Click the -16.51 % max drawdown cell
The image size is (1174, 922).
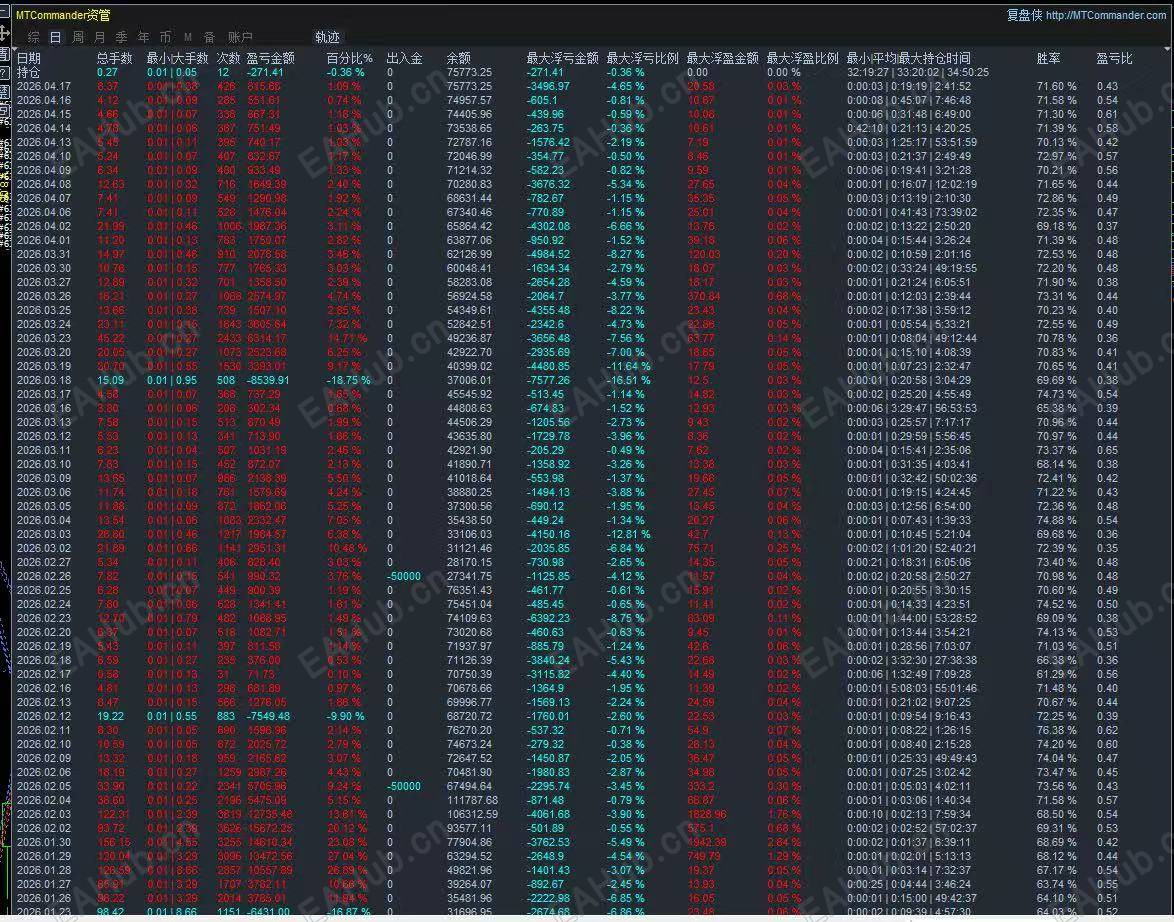(628, 380)
